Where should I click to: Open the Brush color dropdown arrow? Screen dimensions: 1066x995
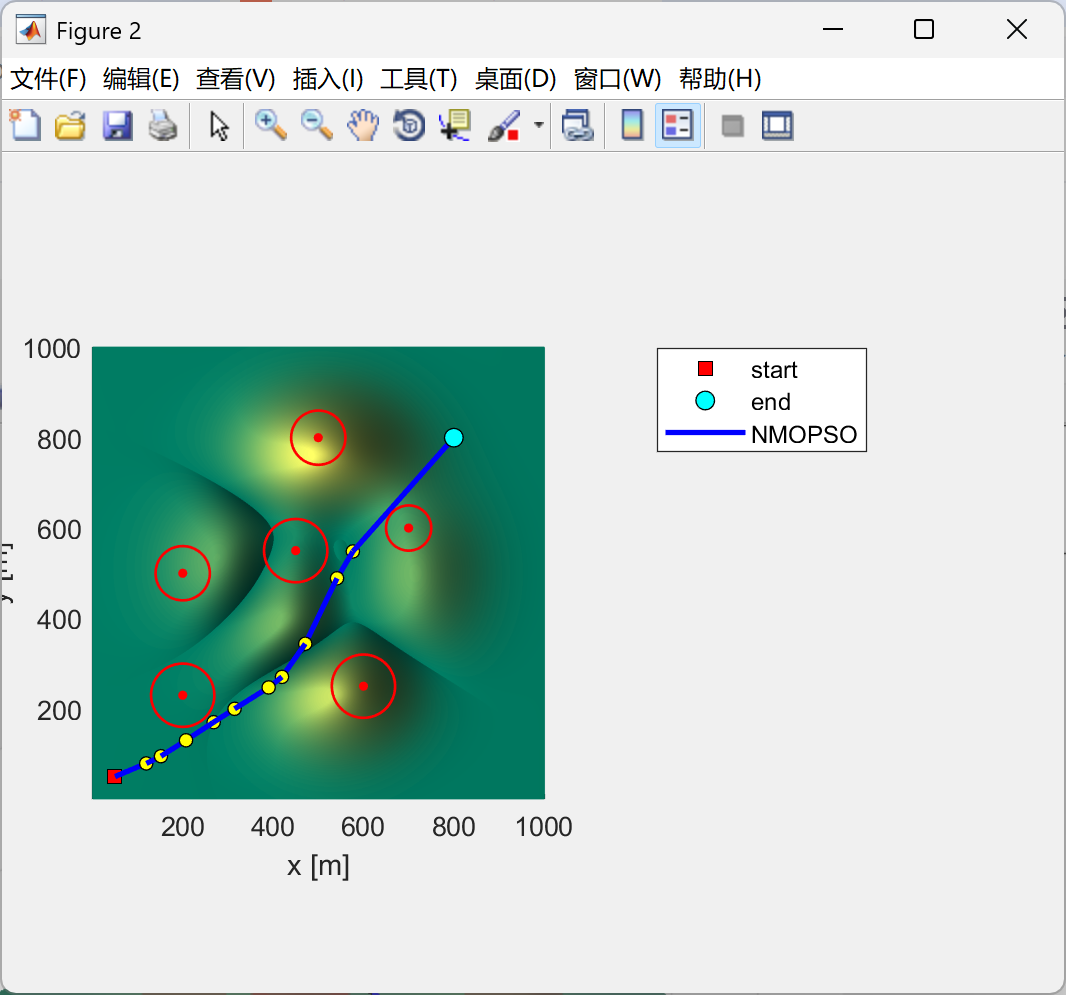pos(538,125)
